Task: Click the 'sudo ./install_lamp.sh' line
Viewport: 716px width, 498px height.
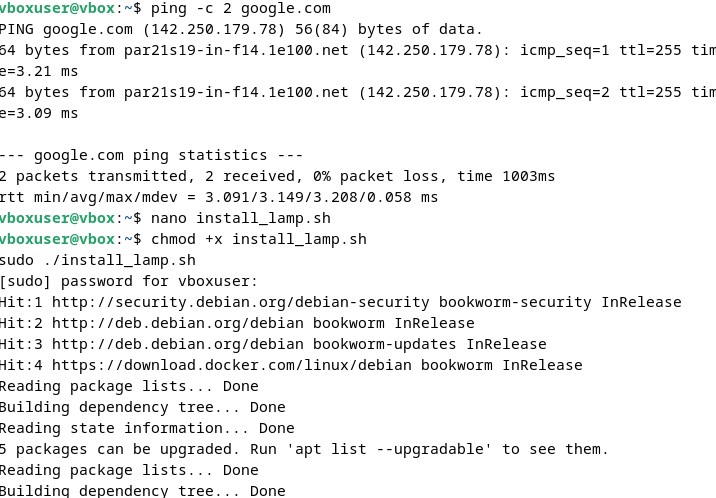Action: (x=97, y=260)
